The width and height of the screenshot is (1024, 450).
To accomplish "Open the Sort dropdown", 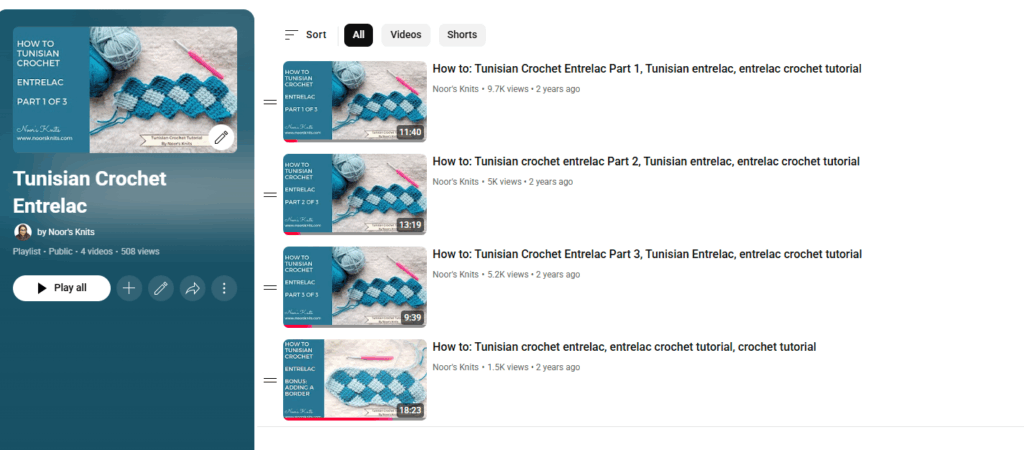I will point(305,35).
